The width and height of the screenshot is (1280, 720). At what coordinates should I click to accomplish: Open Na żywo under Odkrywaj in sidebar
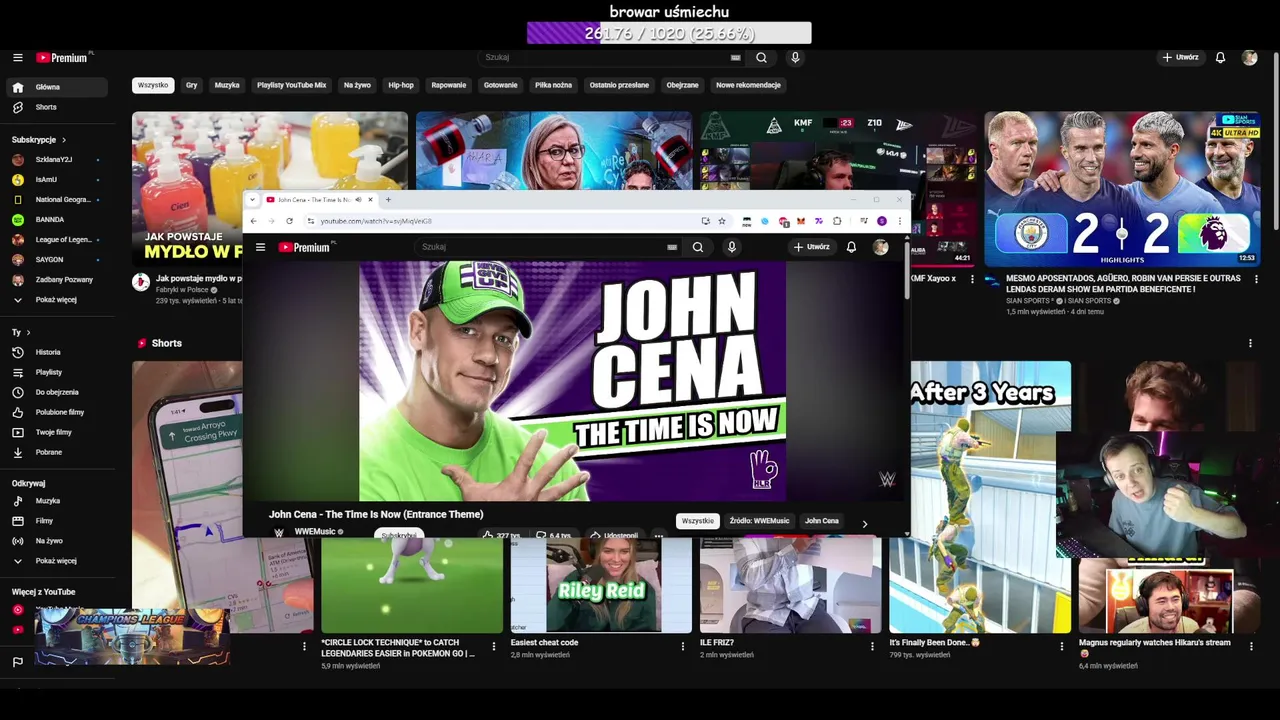pos(57,541)
